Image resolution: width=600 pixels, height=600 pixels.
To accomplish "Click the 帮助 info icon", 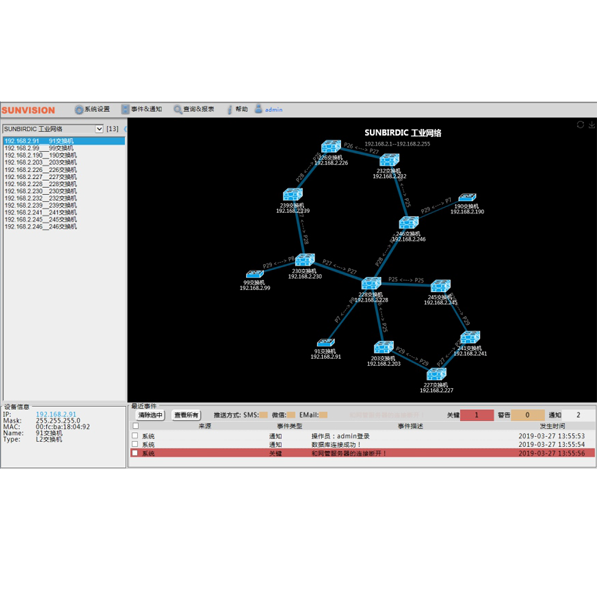I will tap(230, 110).
